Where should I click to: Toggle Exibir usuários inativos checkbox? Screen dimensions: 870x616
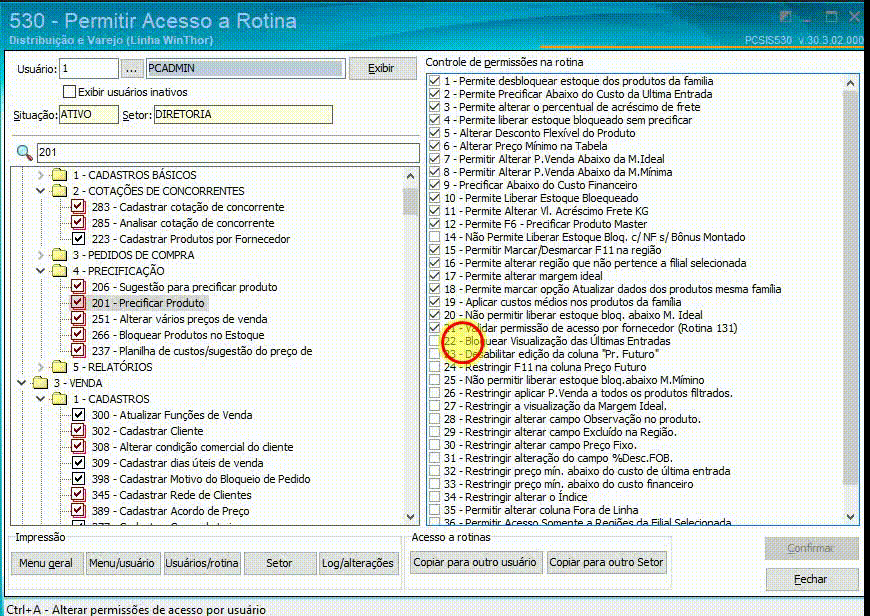pyautogui.click(x=69, y=92)
